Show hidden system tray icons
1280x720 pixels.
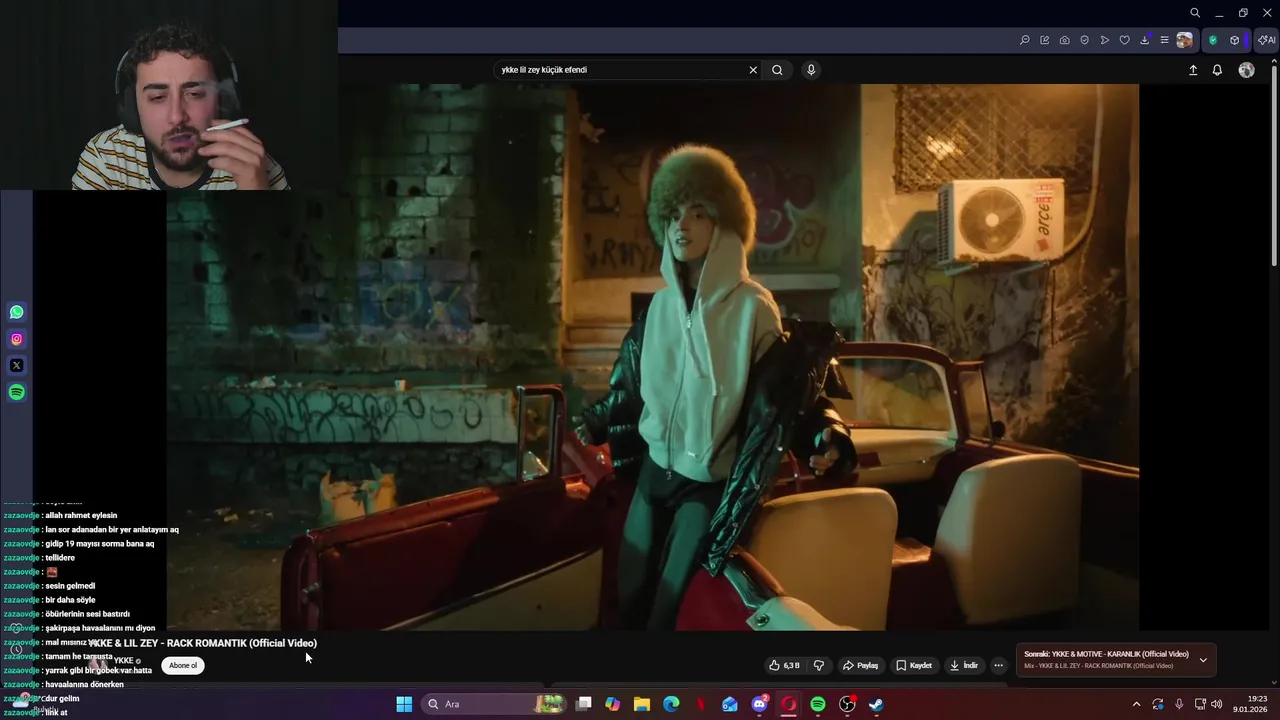coord(1136,704)
